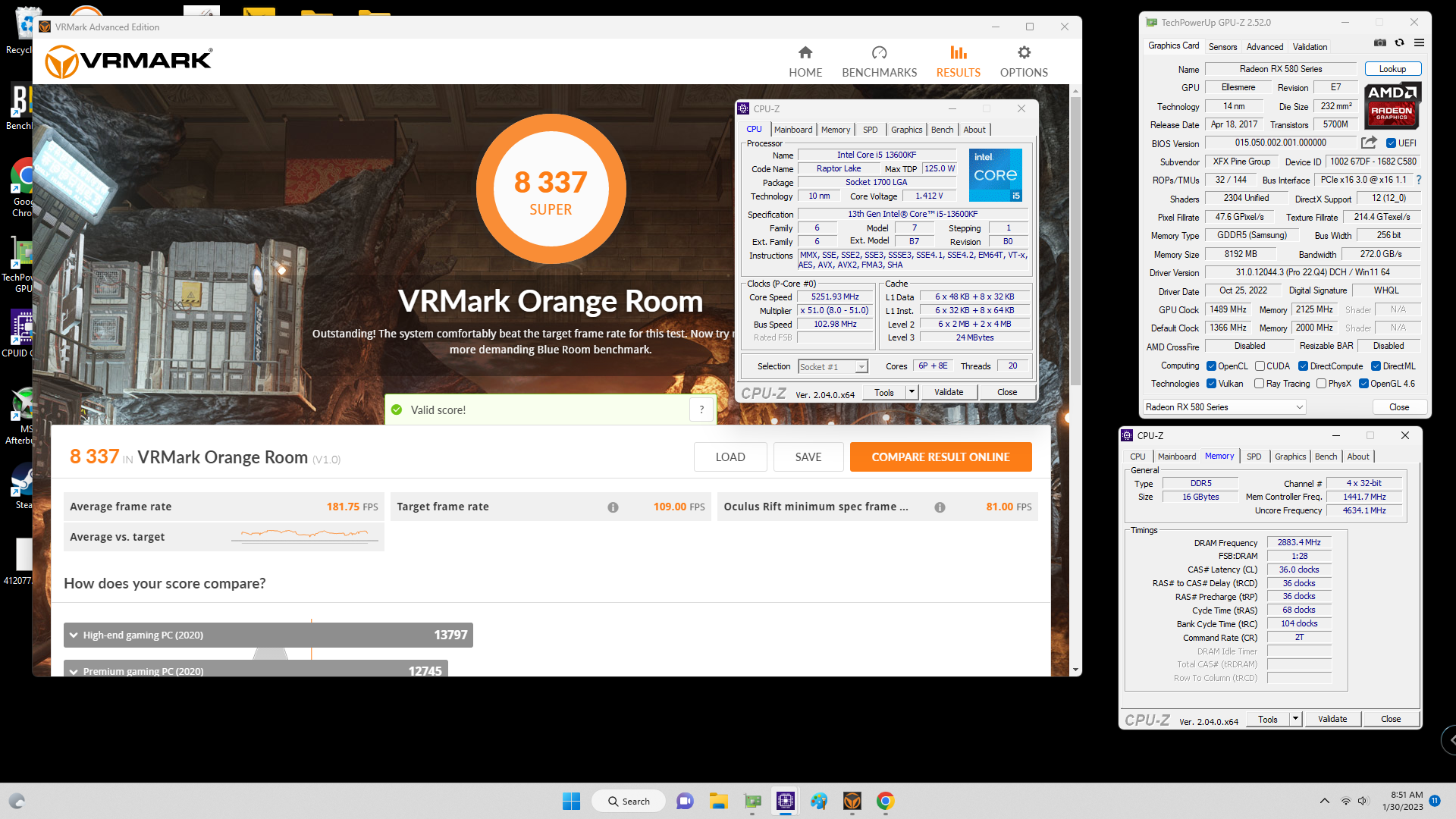The width and height of the screenshot is (1456, 819).
Task: Open CPU-Z taskbar icon
Action: click(x=786, y=801)
